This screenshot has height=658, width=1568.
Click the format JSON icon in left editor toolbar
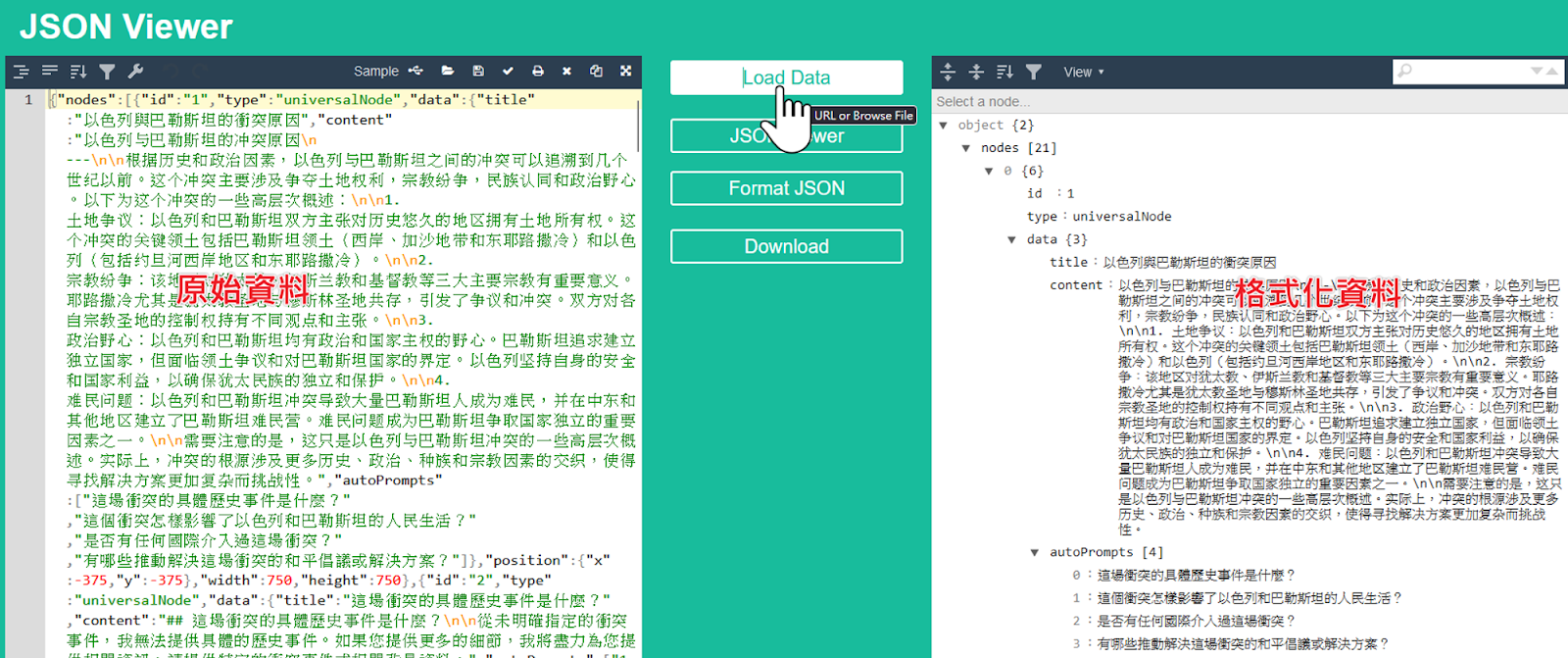[22, 72]
